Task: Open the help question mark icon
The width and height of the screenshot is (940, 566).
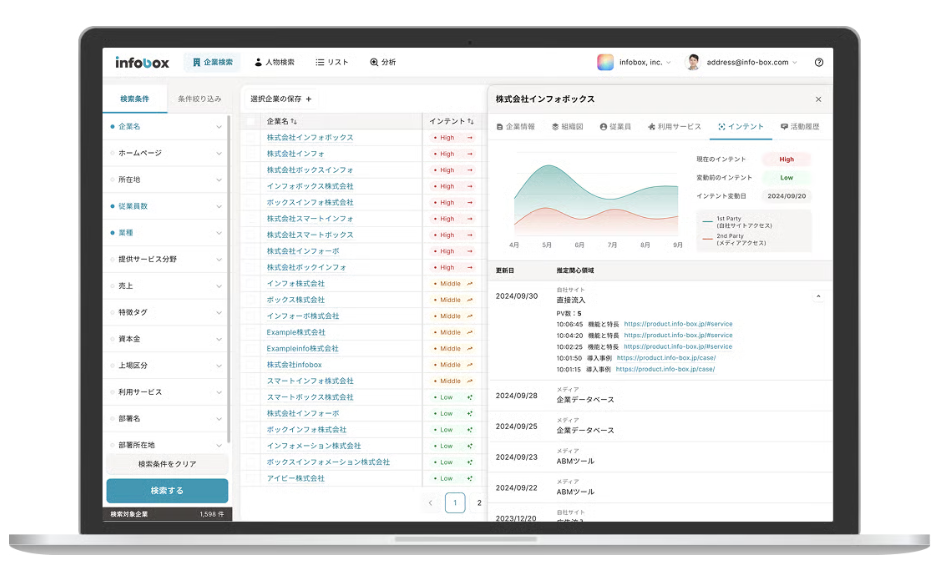Action: (x=819, y=62)
